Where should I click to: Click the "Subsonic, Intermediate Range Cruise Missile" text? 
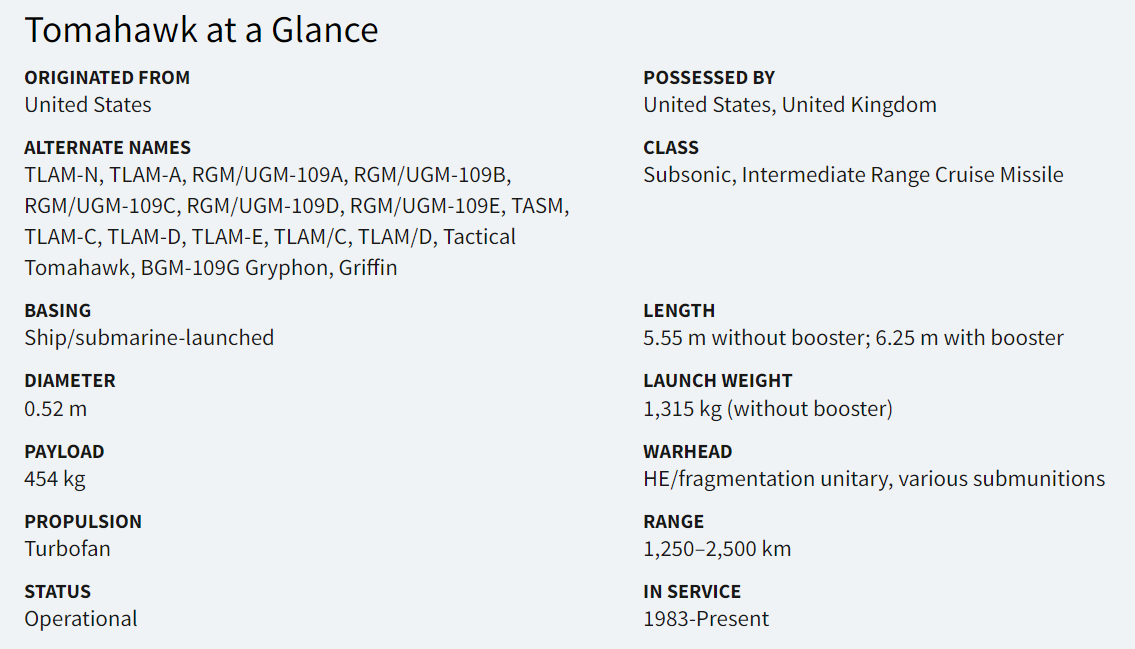[x=853, y=175]
